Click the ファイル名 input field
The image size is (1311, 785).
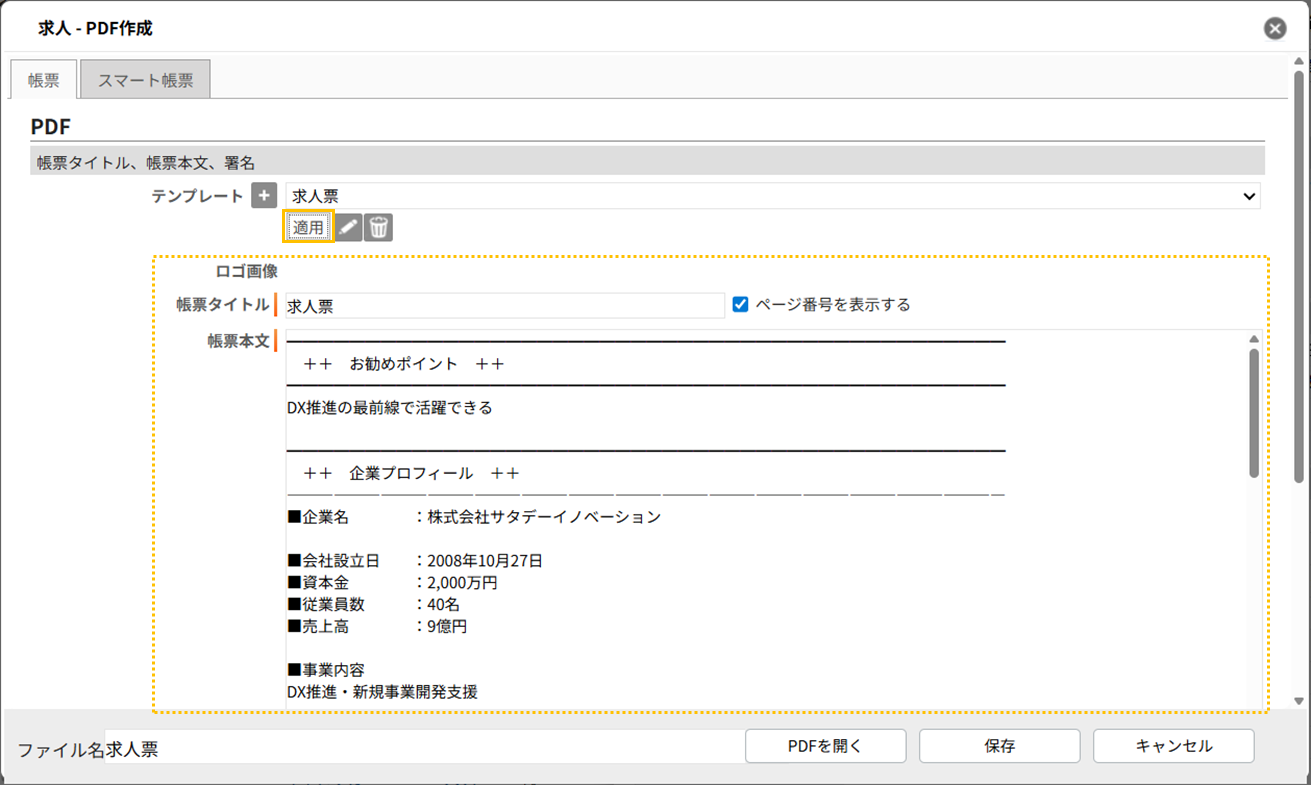click(420, 749)
